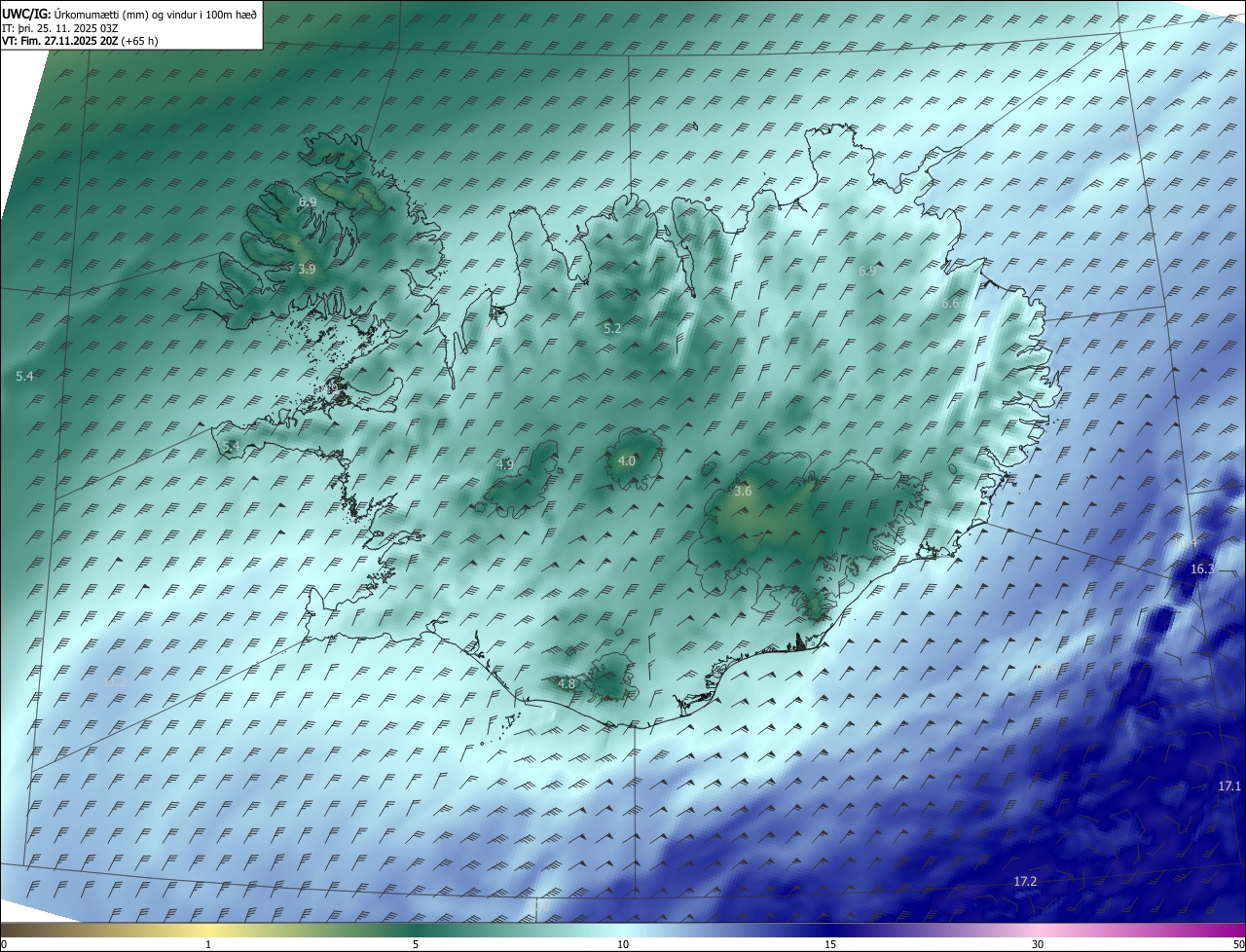The image size is (1246, 952).
Task: Click the 50 tick on the color scale
Action: (x=1238, y=944)
